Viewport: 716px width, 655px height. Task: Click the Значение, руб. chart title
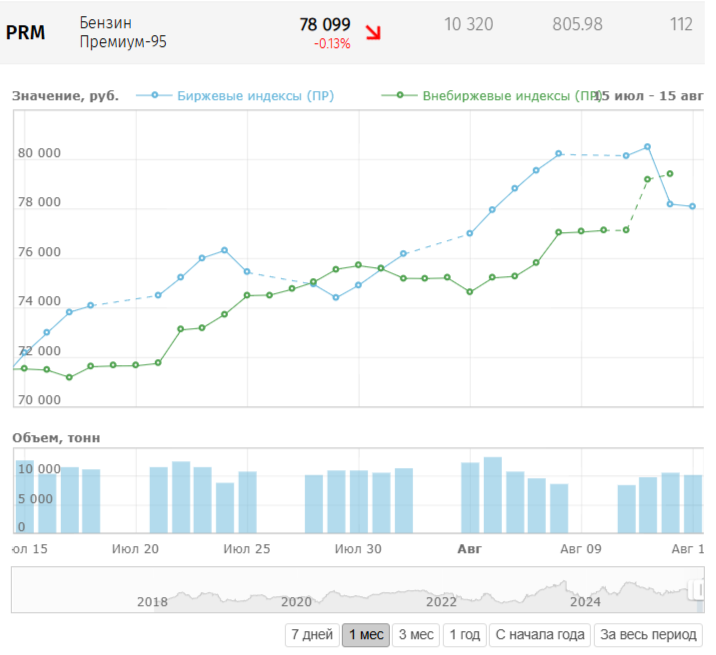coord(65,96)
